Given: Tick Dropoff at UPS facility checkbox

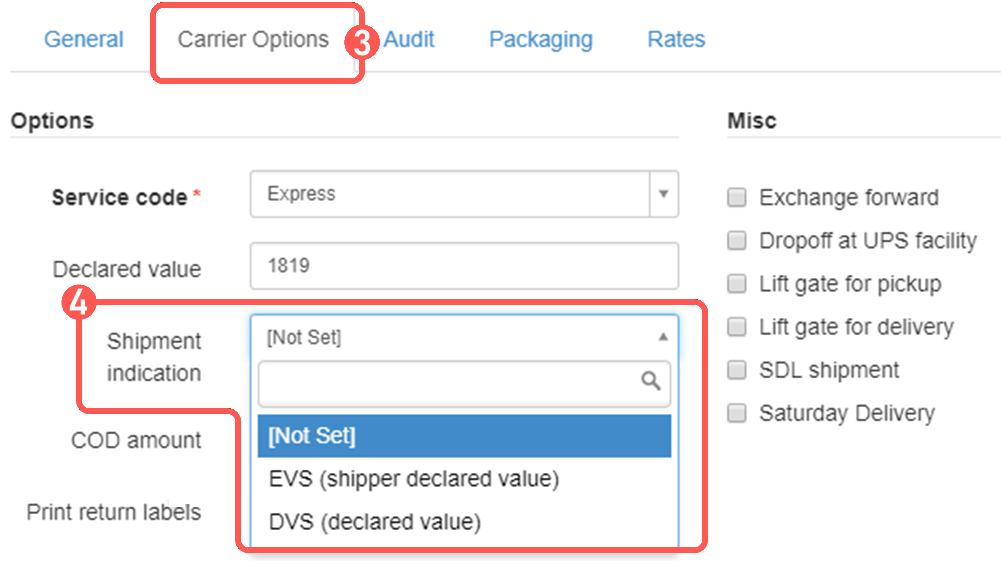Looking at the screenshot, I should (737, 241).
